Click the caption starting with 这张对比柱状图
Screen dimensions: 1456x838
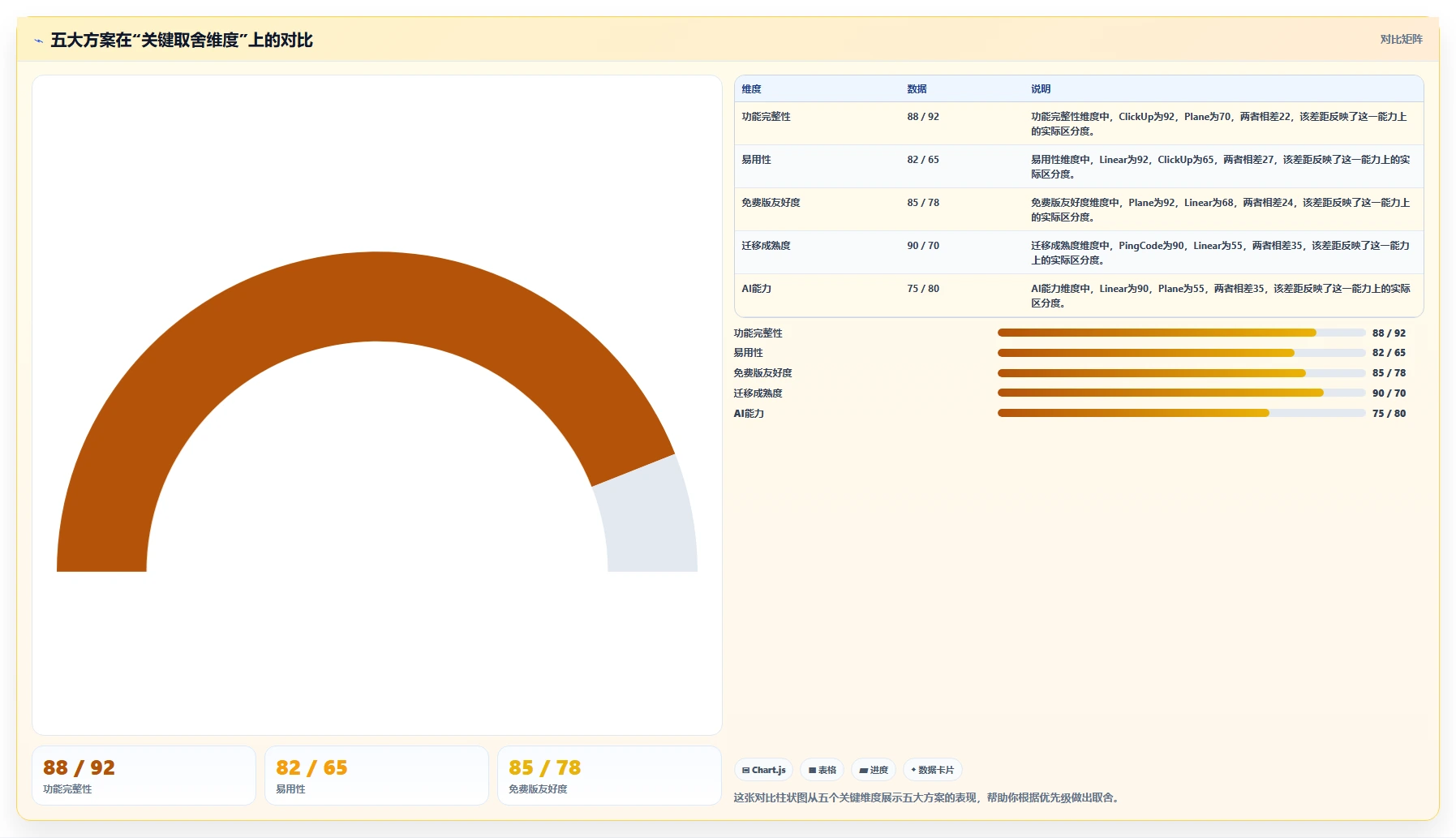point(928,798)
